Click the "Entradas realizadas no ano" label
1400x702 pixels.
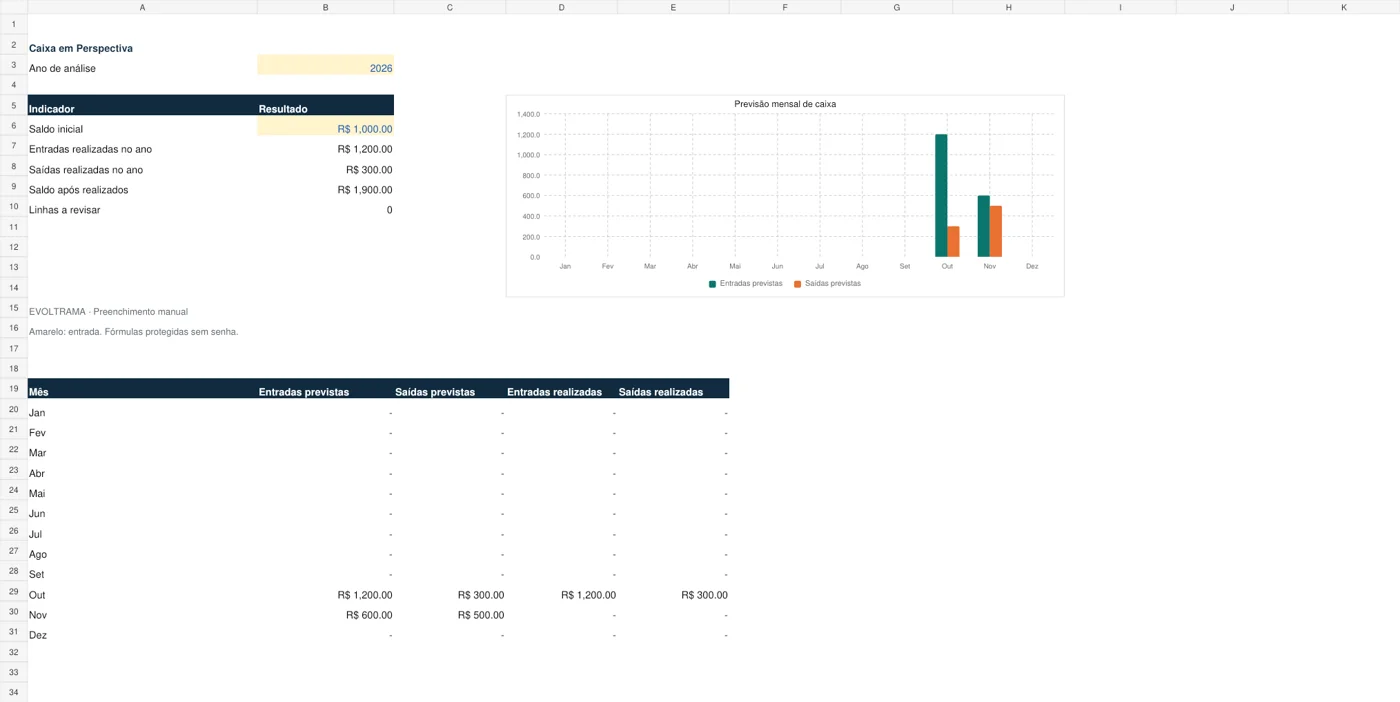pos(90,149)
